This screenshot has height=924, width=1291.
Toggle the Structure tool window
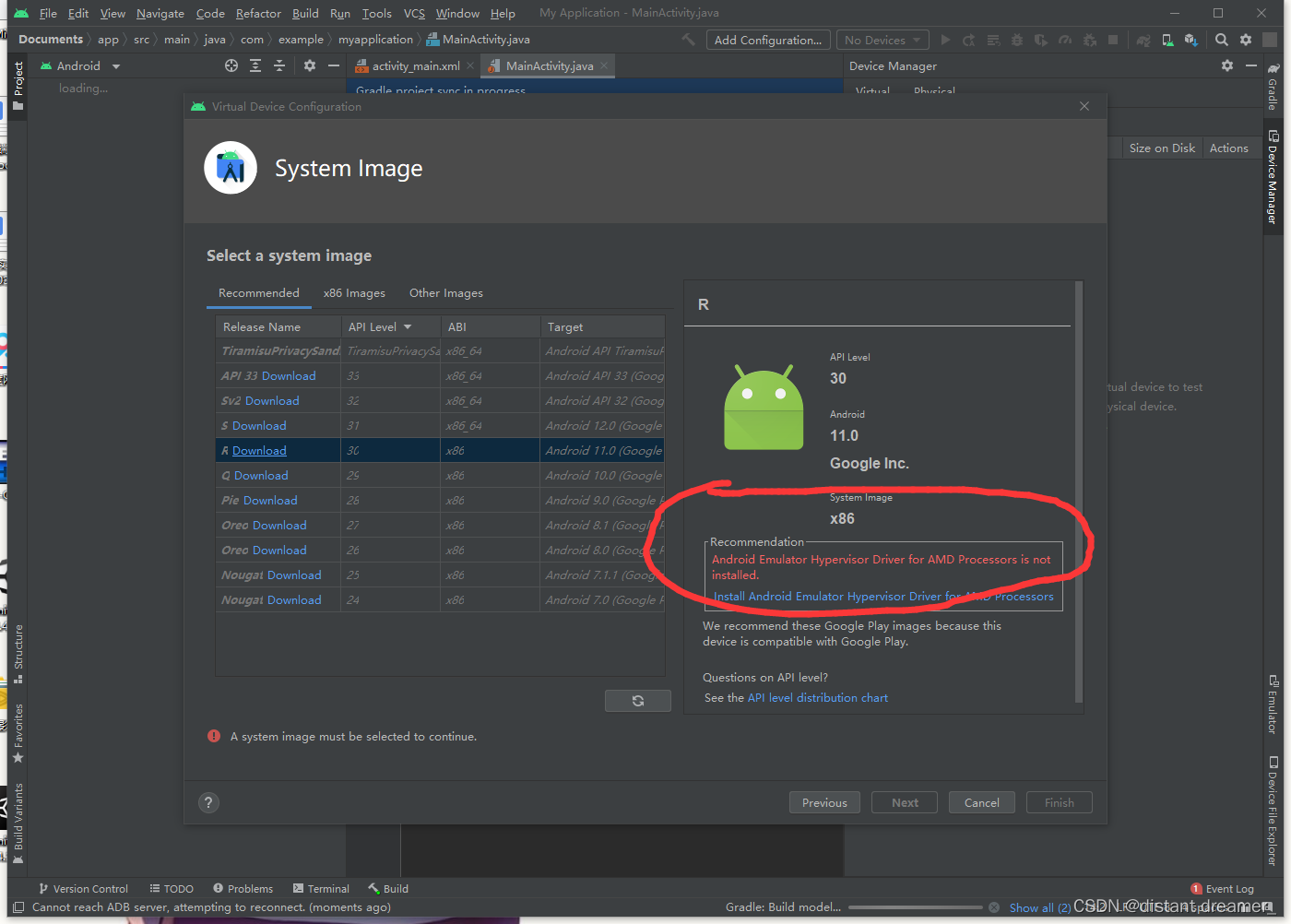point(18,653)
